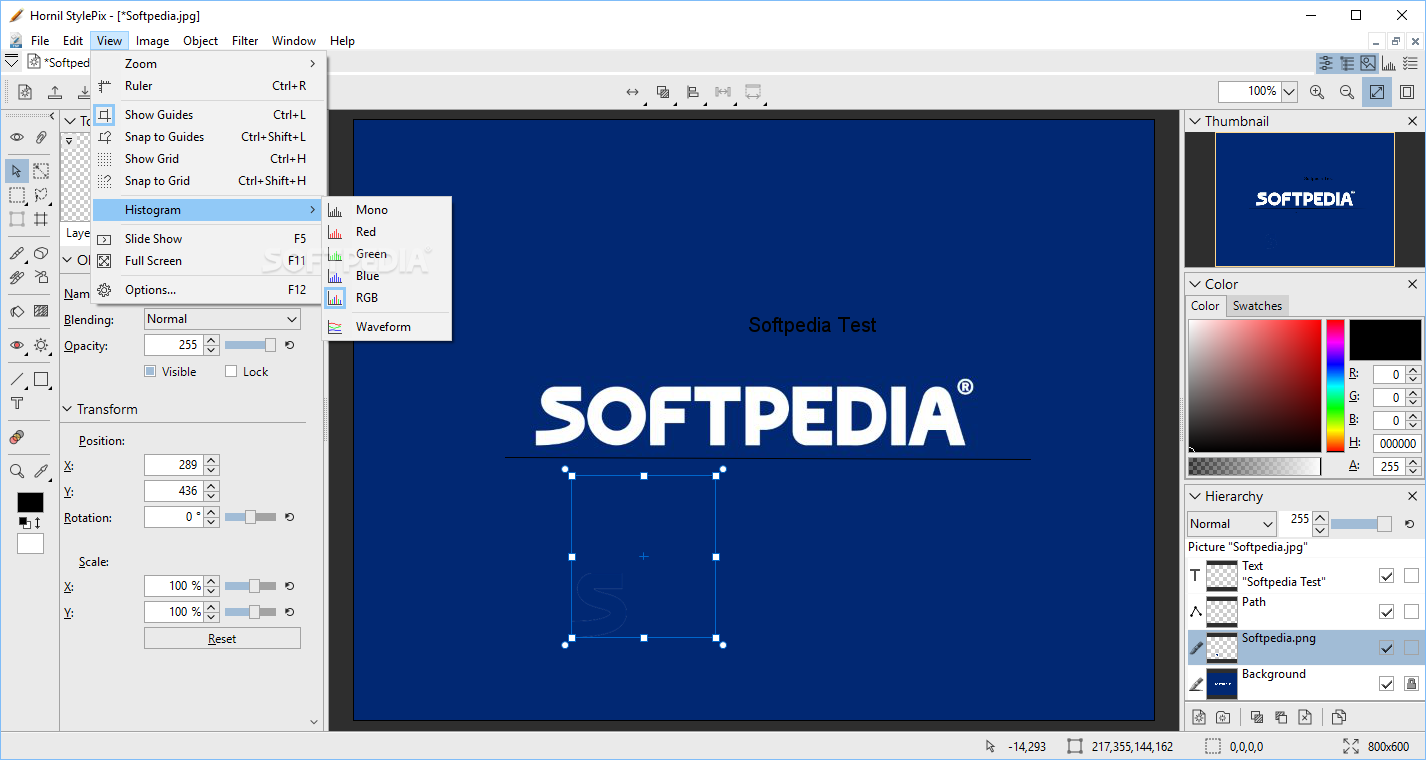Open the Hierarchy blend mode dropdown
Viewport: 1426px width, 760px height.
click(1232, 524)
